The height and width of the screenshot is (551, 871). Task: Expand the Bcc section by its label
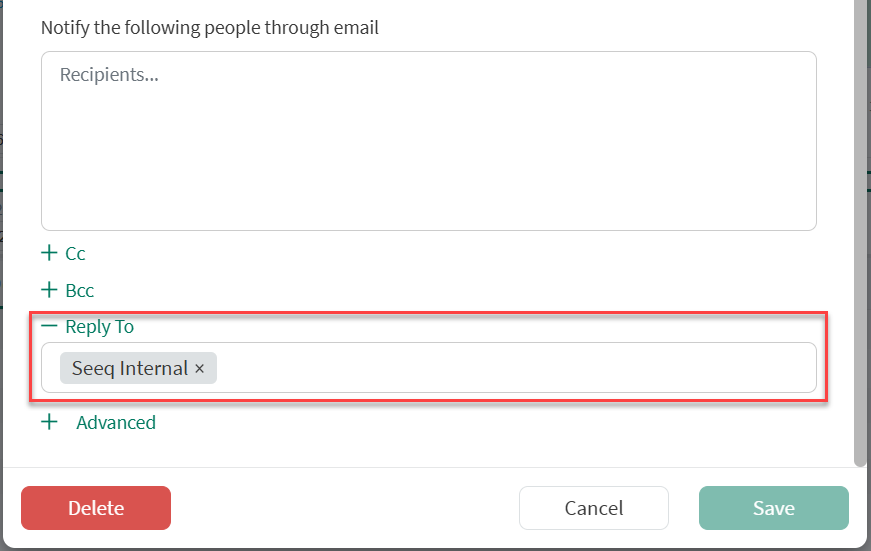(80, 290)
